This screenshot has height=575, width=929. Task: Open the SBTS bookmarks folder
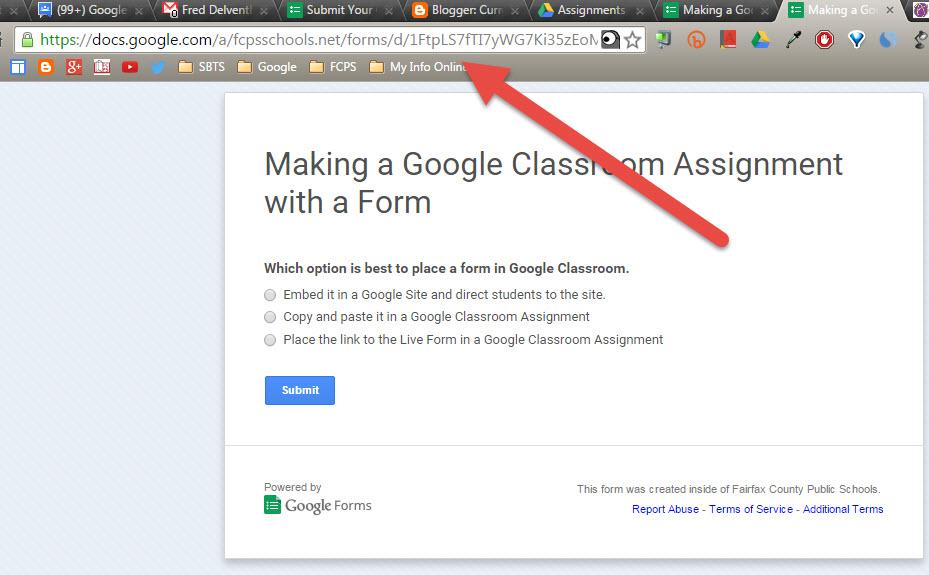click(201, 67)
